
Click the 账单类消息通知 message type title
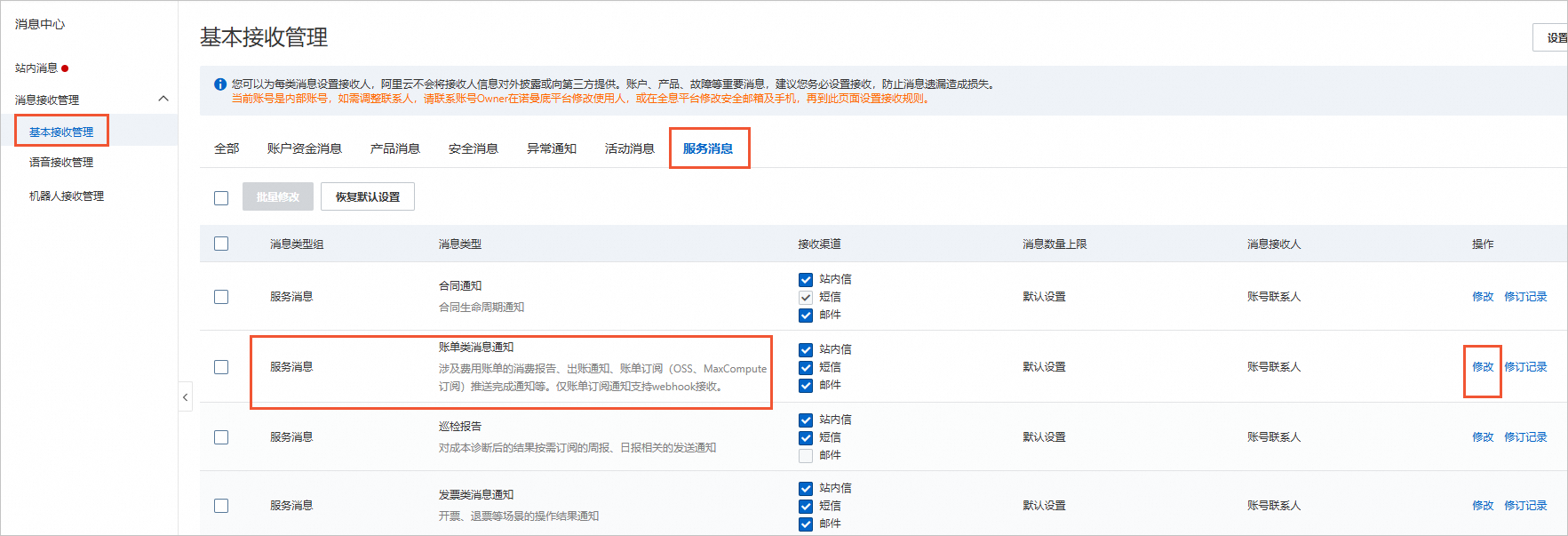click(476, 348)
